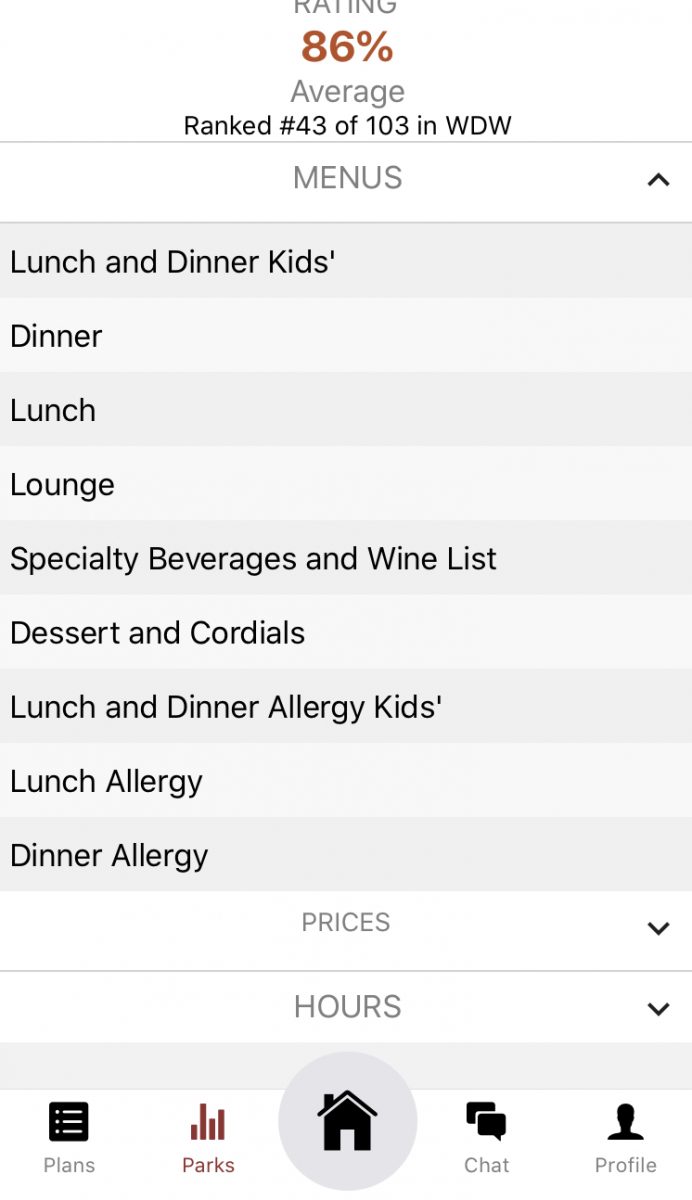Collapse the MENUS section chevron
The image size is (692, 1200).
pos(658,181)
